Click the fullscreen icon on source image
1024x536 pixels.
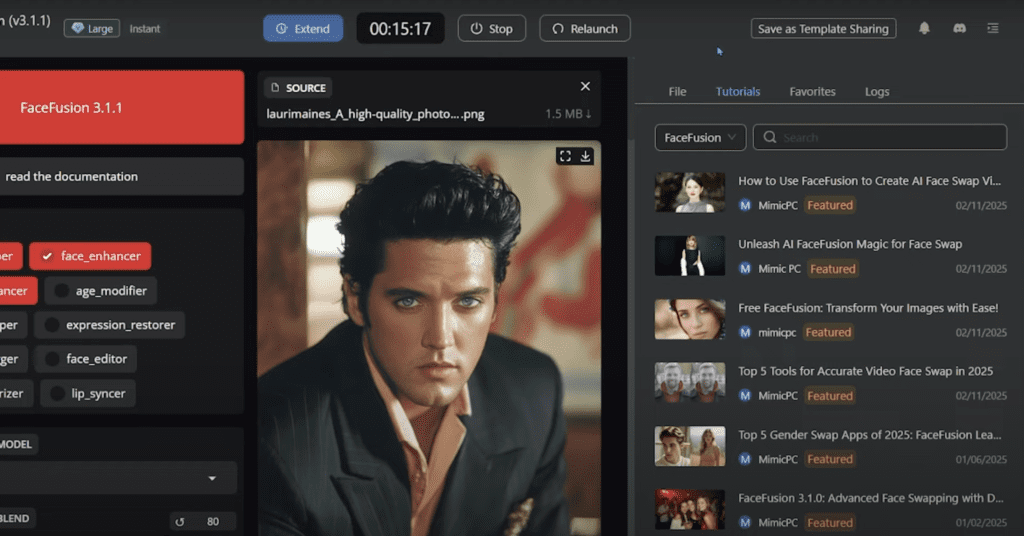(x=565, y=156)
